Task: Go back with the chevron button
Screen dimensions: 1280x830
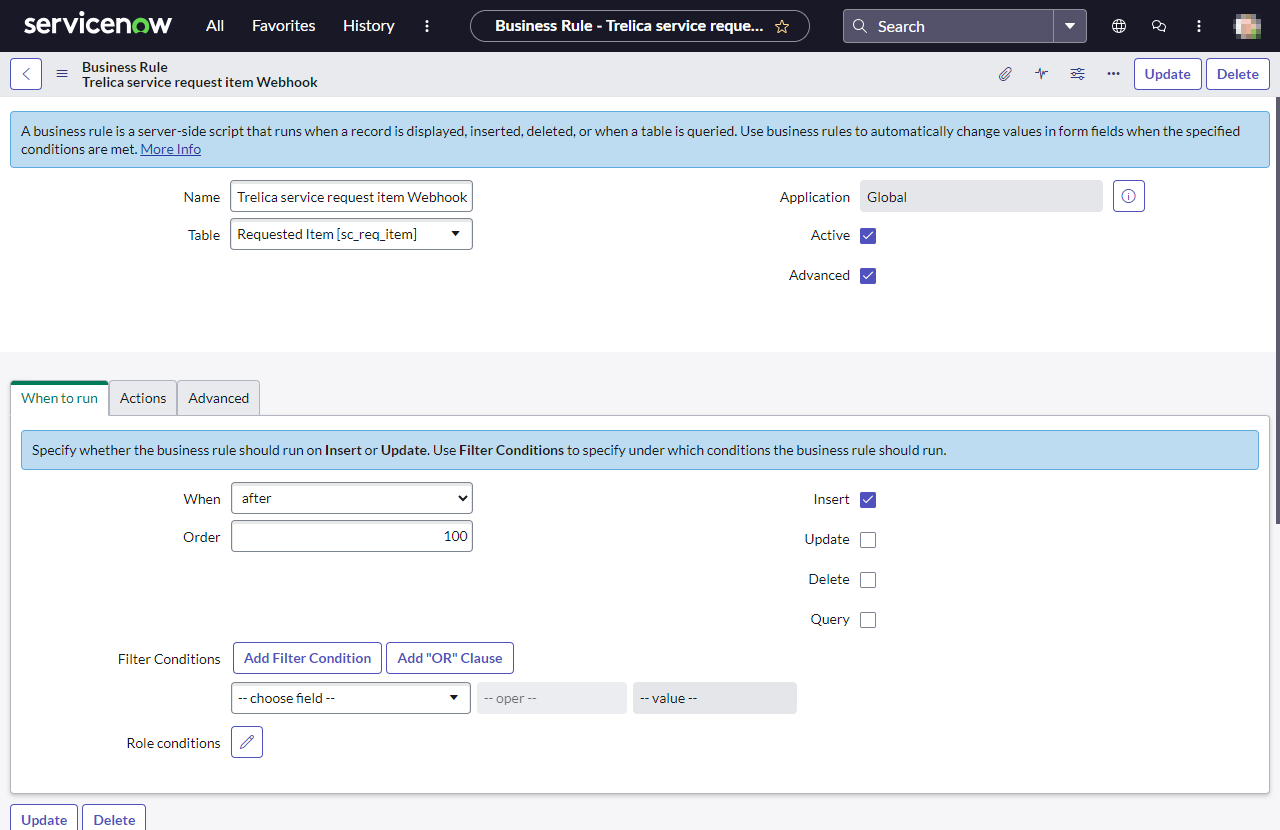Action: tap(26, 74)
